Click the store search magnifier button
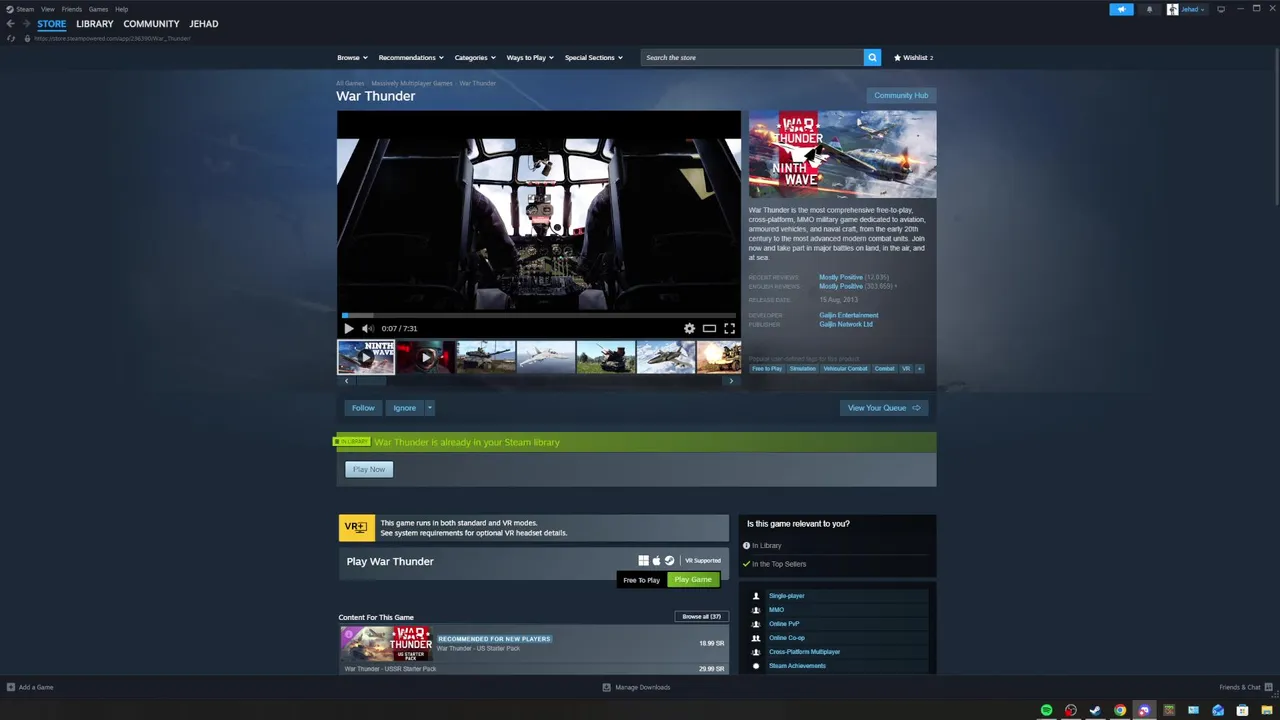 tap(872, 57)
